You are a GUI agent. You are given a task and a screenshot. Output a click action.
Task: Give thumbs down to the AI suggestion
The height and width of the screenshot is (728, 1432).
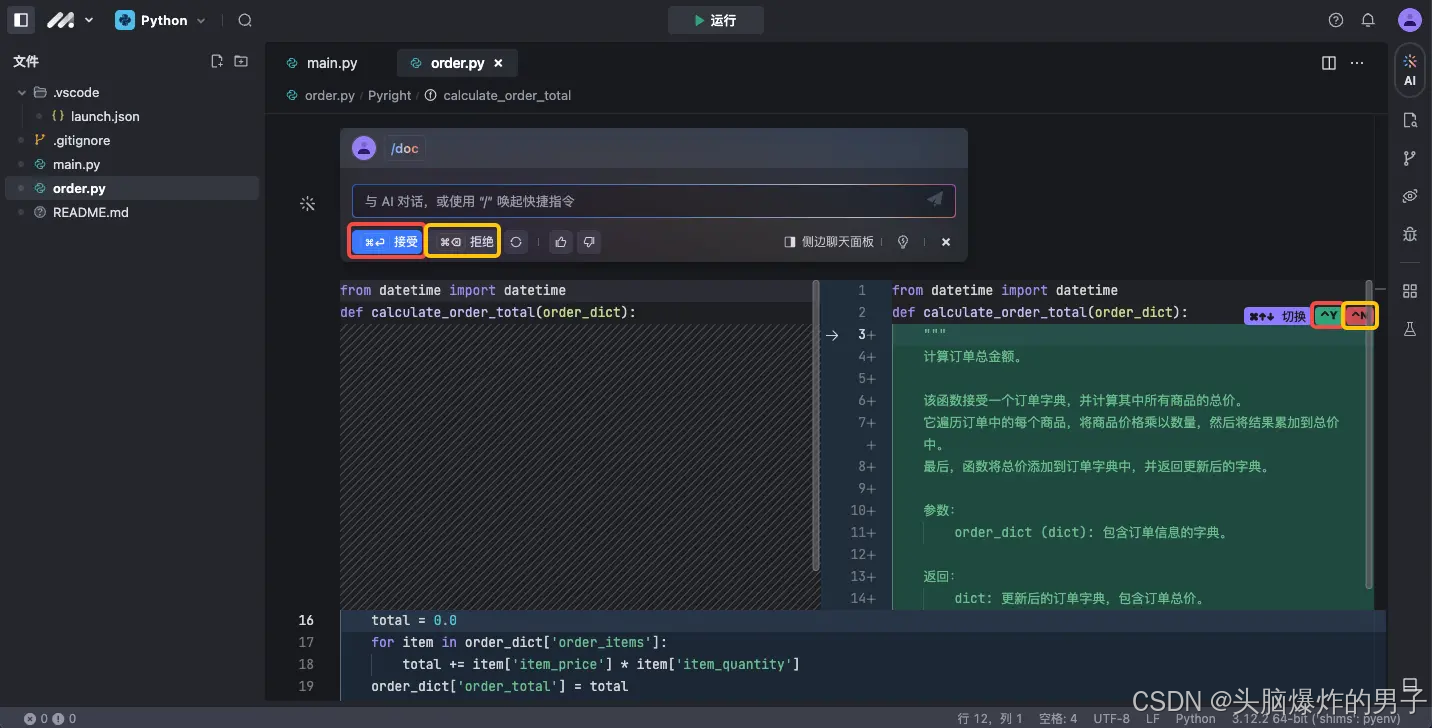pos(589,241)
